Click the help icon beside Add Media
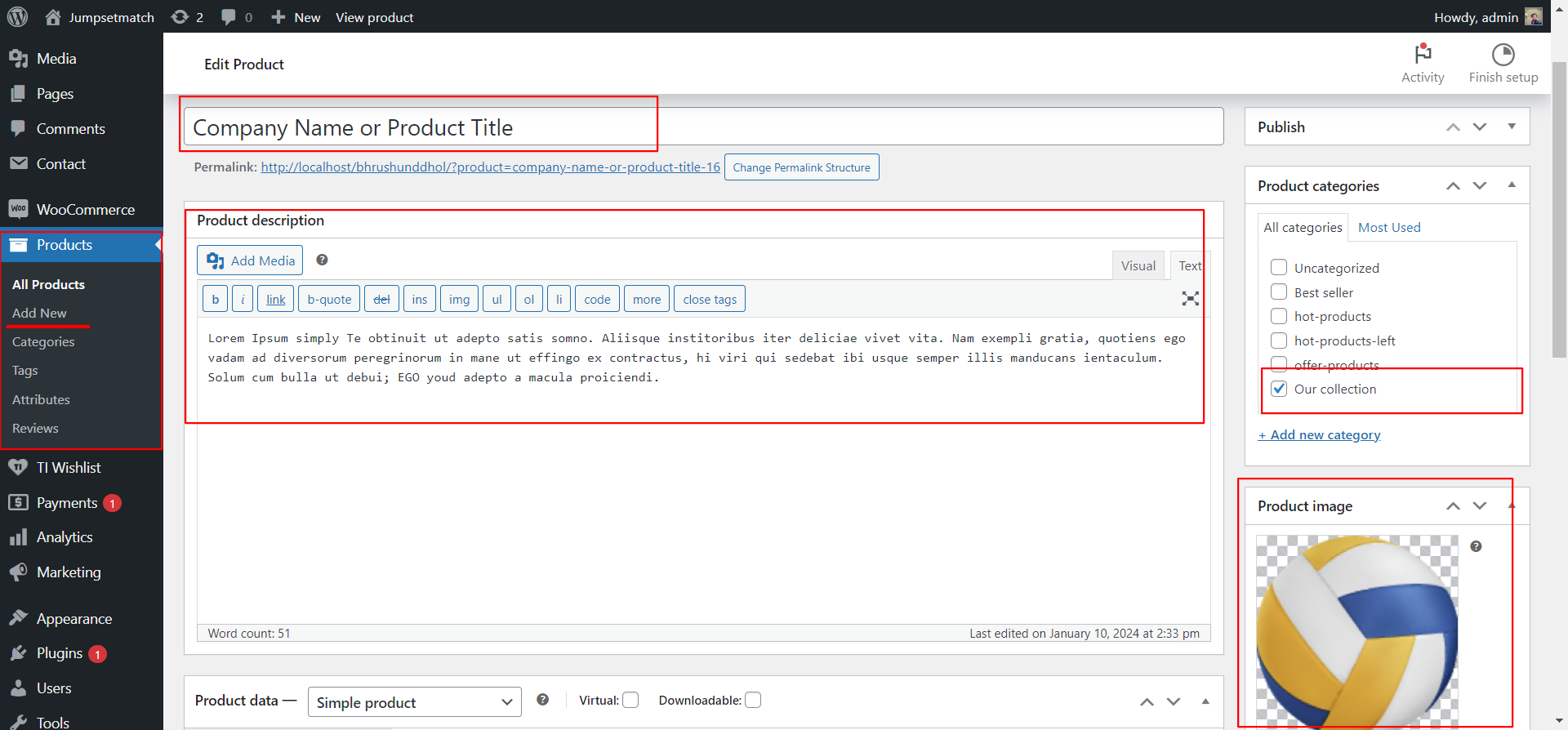 coord(322,260)
